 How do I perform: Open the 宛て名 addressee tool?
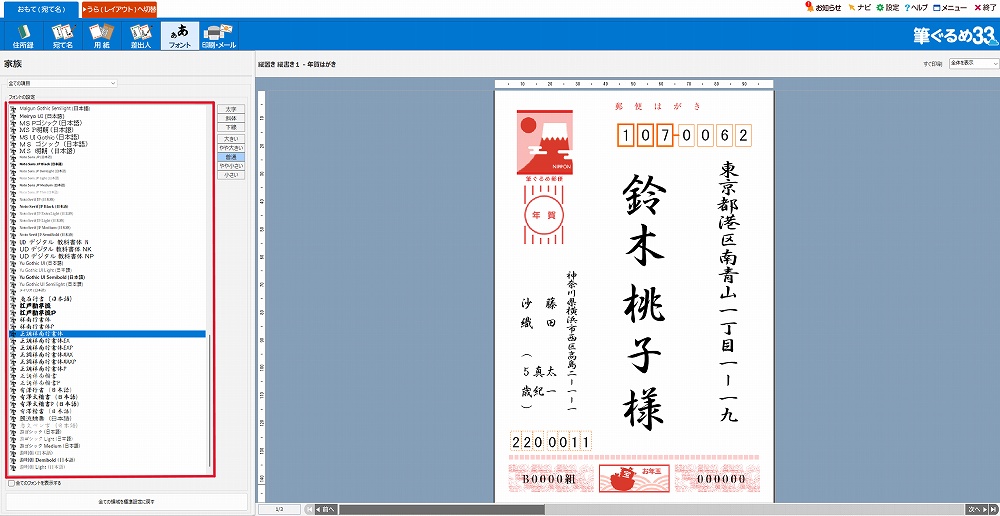pos(62,36)
